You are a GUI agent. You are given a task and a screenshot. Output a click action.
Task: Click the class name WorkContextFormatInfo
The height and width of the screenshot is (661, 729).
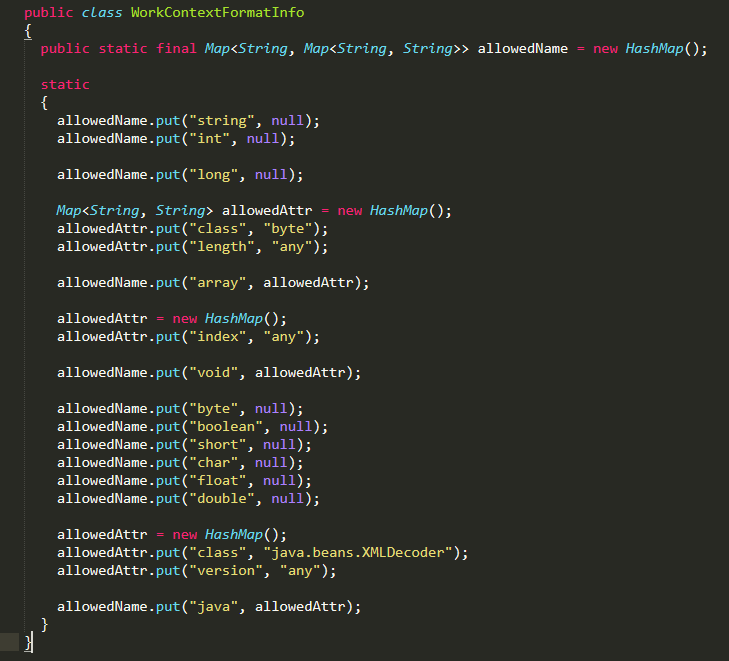[217, 12]
